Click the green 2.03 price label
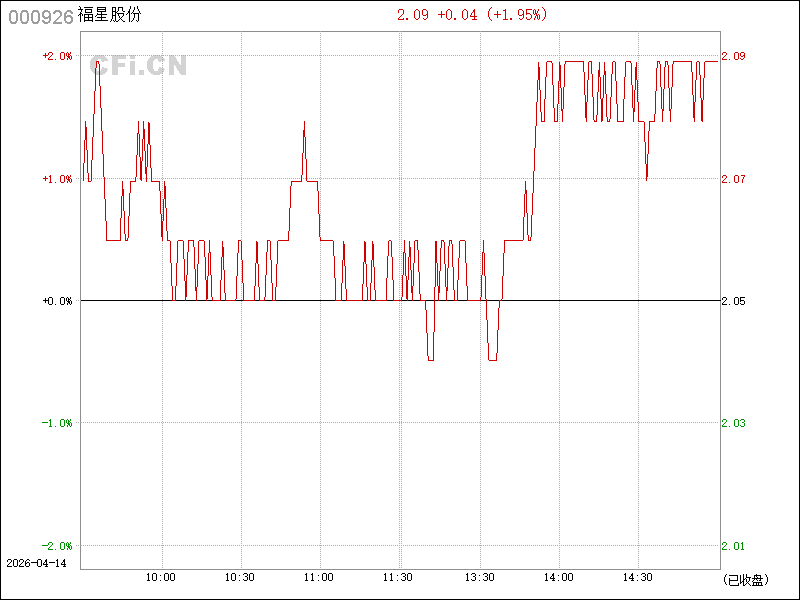The height and width of the screenshot is (600, 800). click(734, 423)
